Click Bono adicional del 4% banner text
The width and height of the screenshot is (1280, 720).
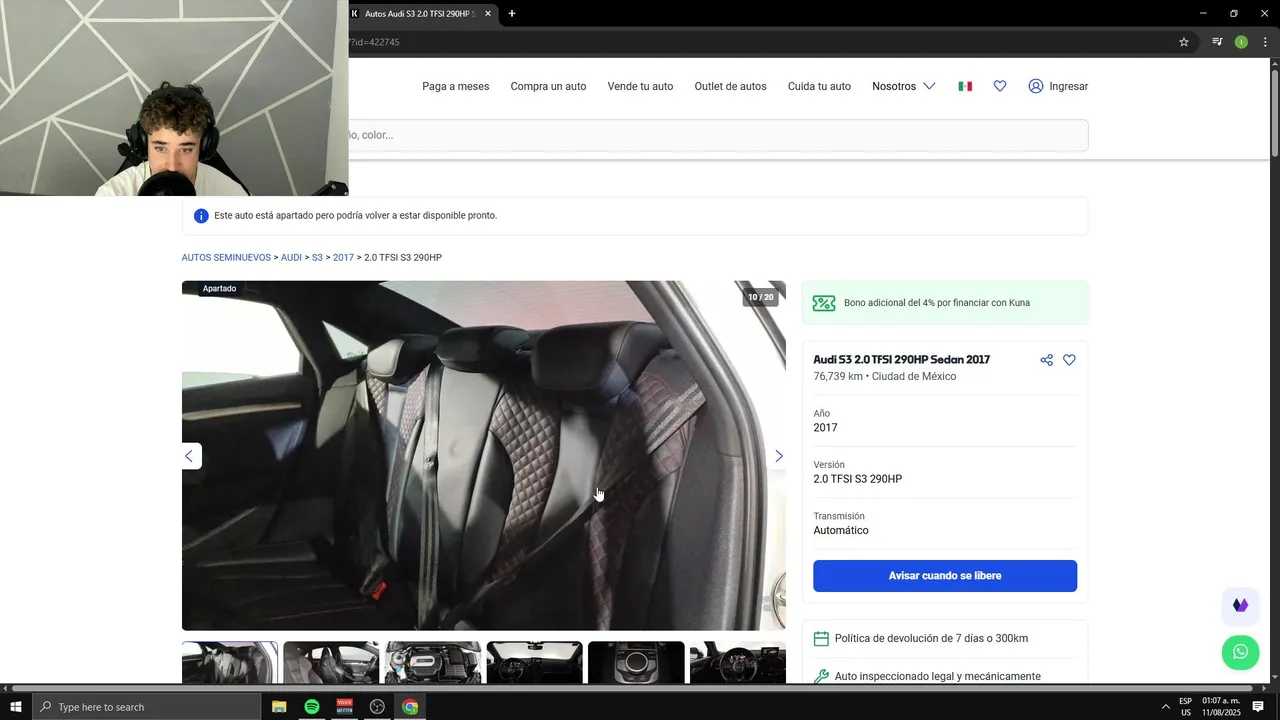937,303
